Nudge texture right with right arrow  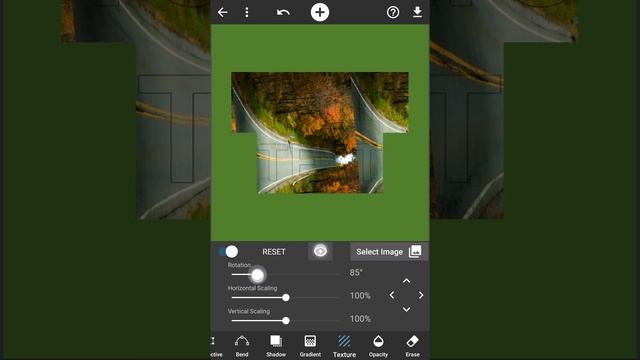[421, 295]
